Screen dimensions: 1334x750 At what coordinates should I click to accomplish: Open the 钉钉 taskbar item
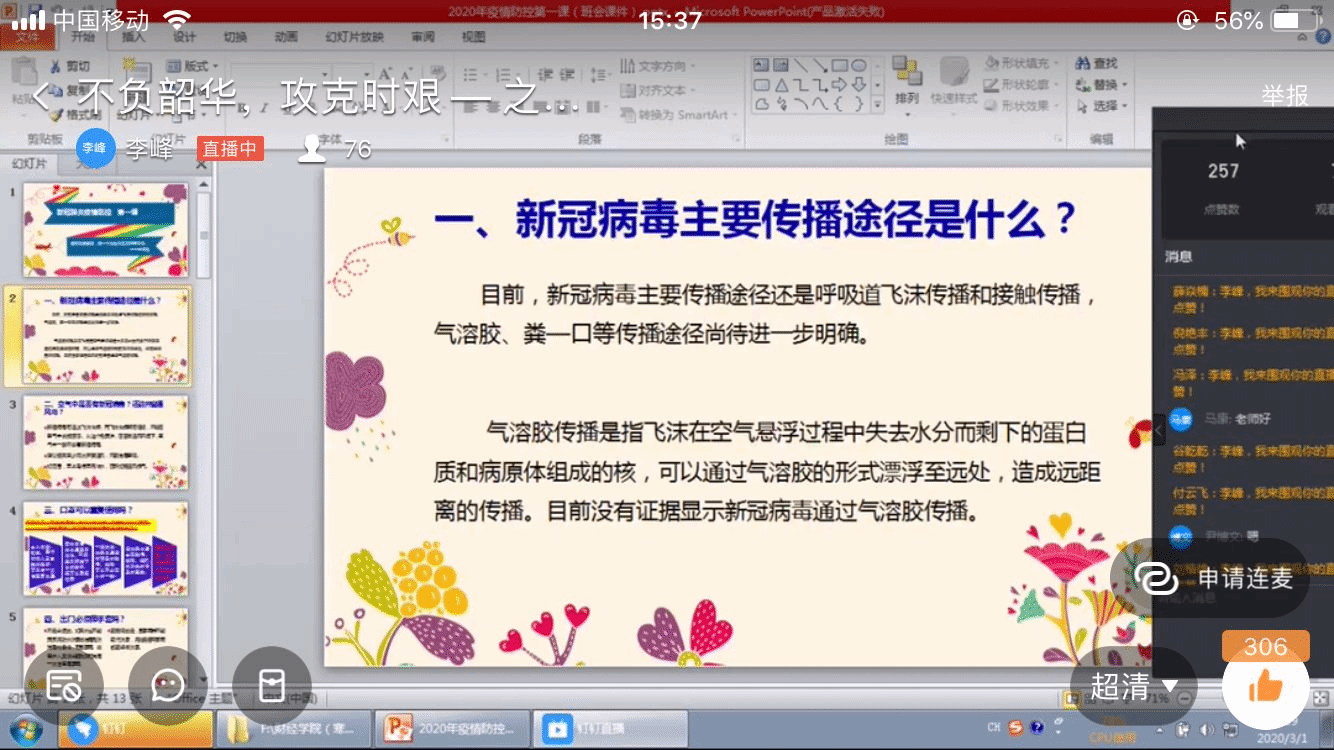pos(135,729)
